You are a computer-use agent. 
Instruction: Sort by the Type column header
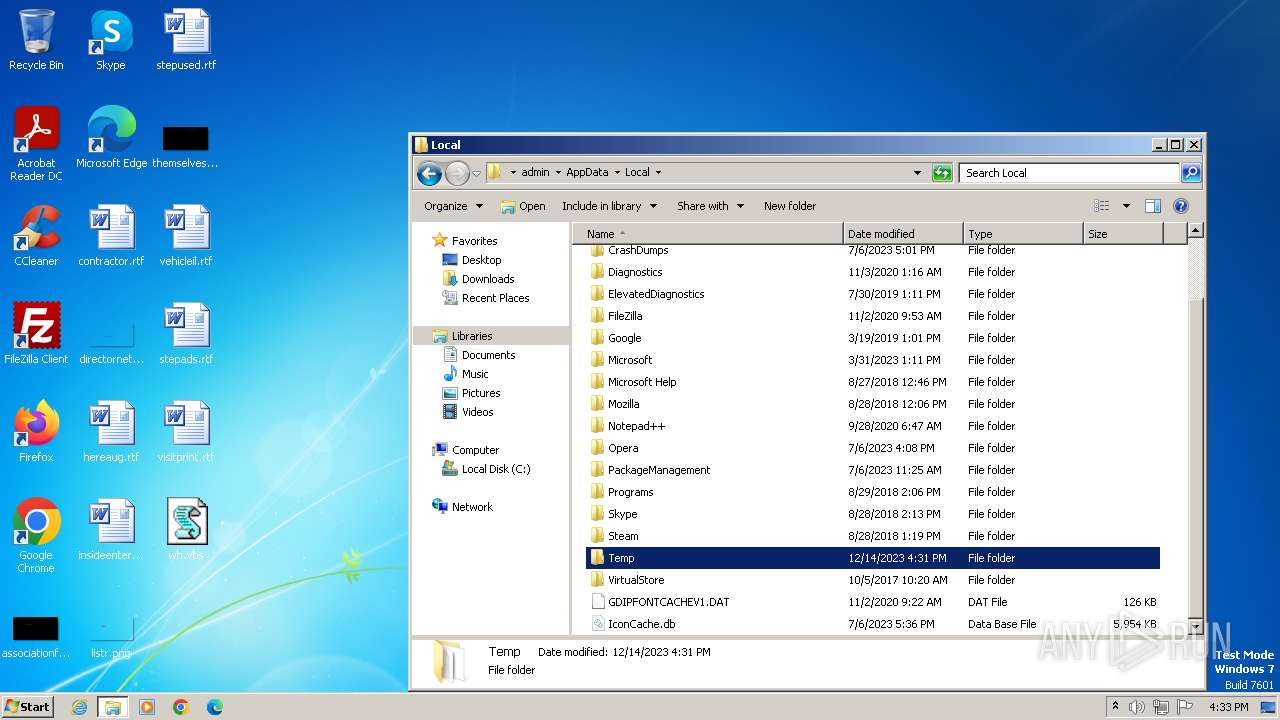[1023, 234]
